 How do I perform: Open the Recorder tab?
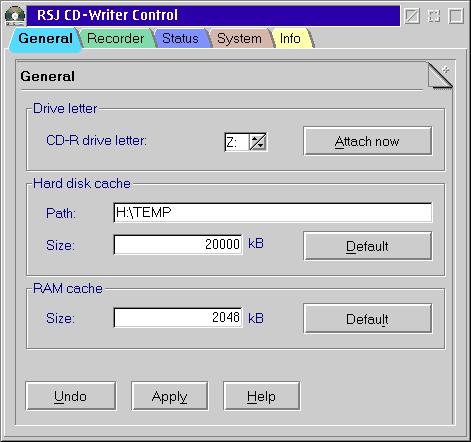pos(116,39)
